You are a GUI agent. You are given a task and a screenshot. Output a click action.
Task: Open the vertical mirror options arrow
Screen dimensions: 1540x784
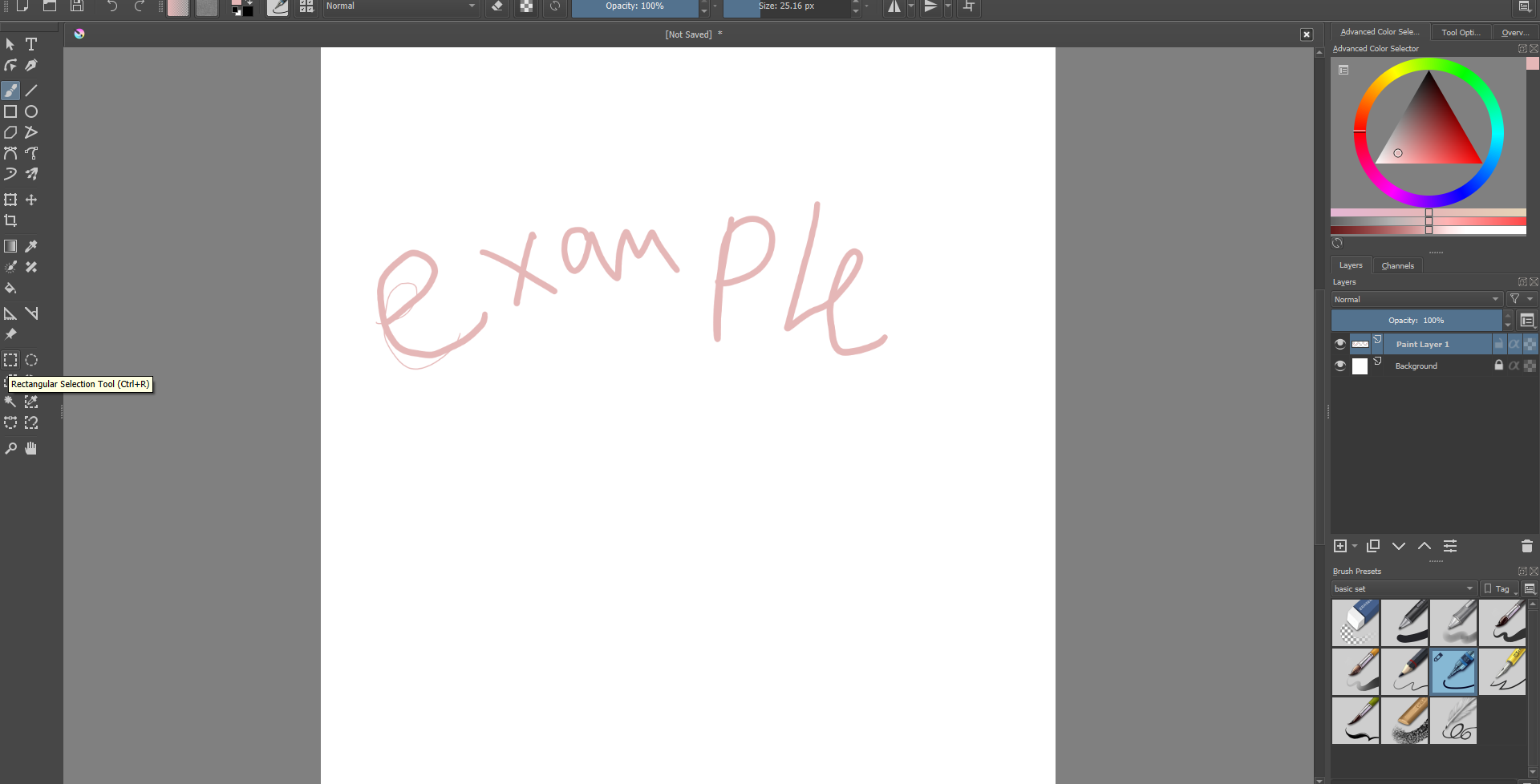[x=948, y=6]
